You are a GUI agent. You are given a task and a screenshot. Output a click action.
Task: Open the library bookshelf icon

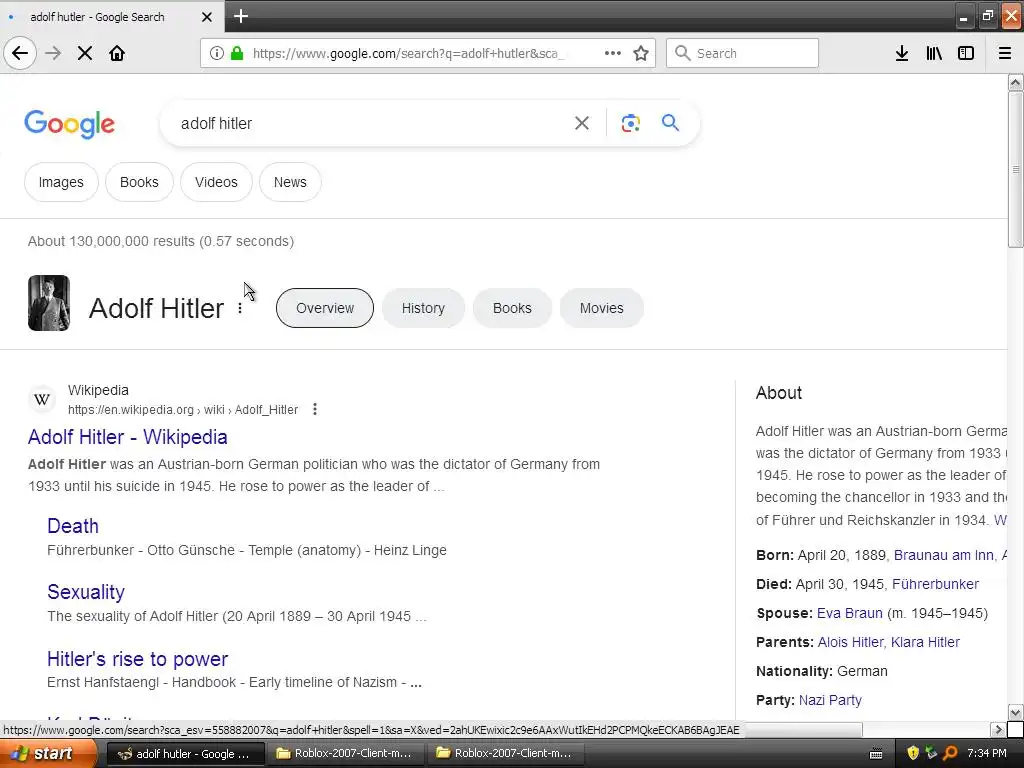click(x=934, y=53)
